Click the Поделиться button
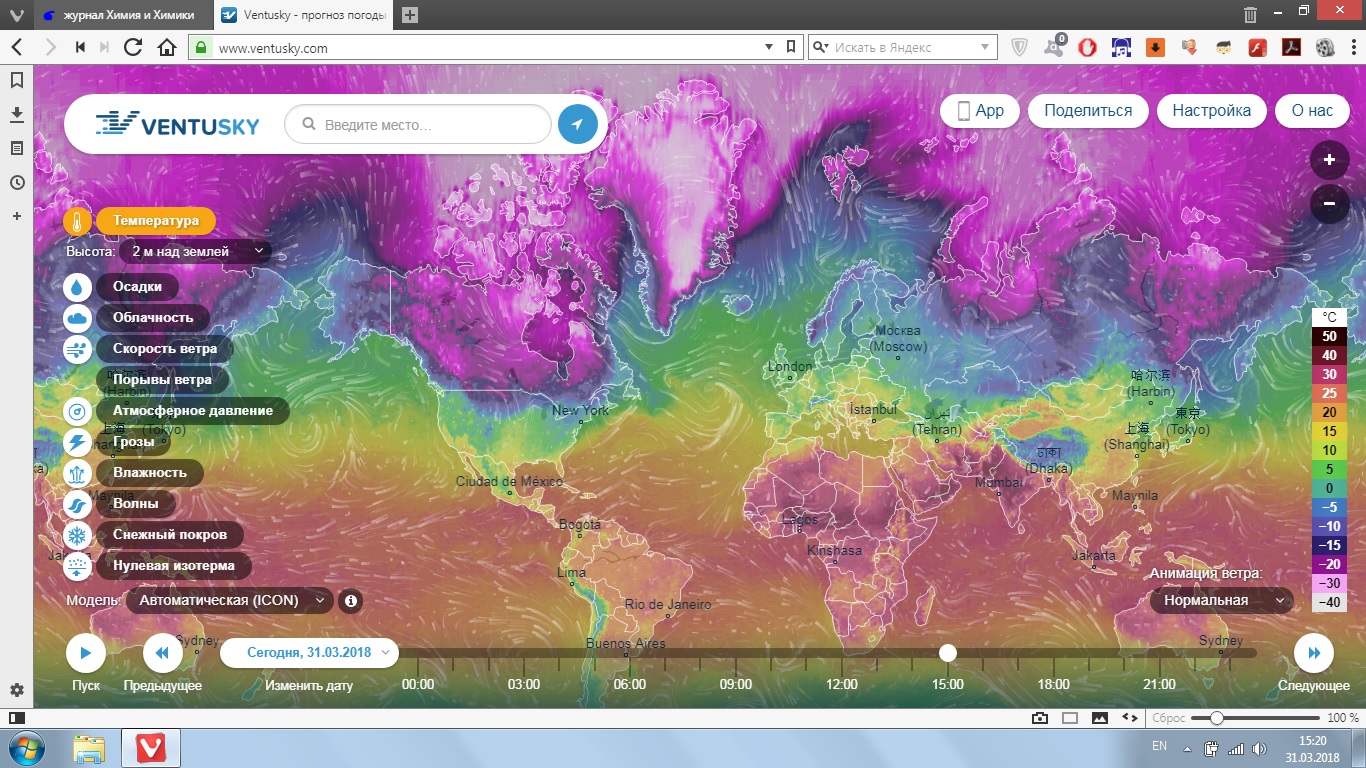This screenshot has height=768, width=1366. click(x=1088, y=111)
